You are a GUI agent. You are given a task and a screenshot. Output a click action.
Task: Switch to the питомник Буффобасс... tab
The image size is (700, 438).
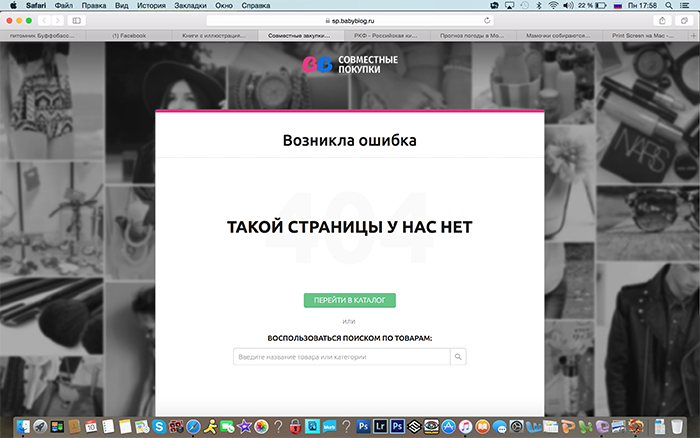click(42, 35)
